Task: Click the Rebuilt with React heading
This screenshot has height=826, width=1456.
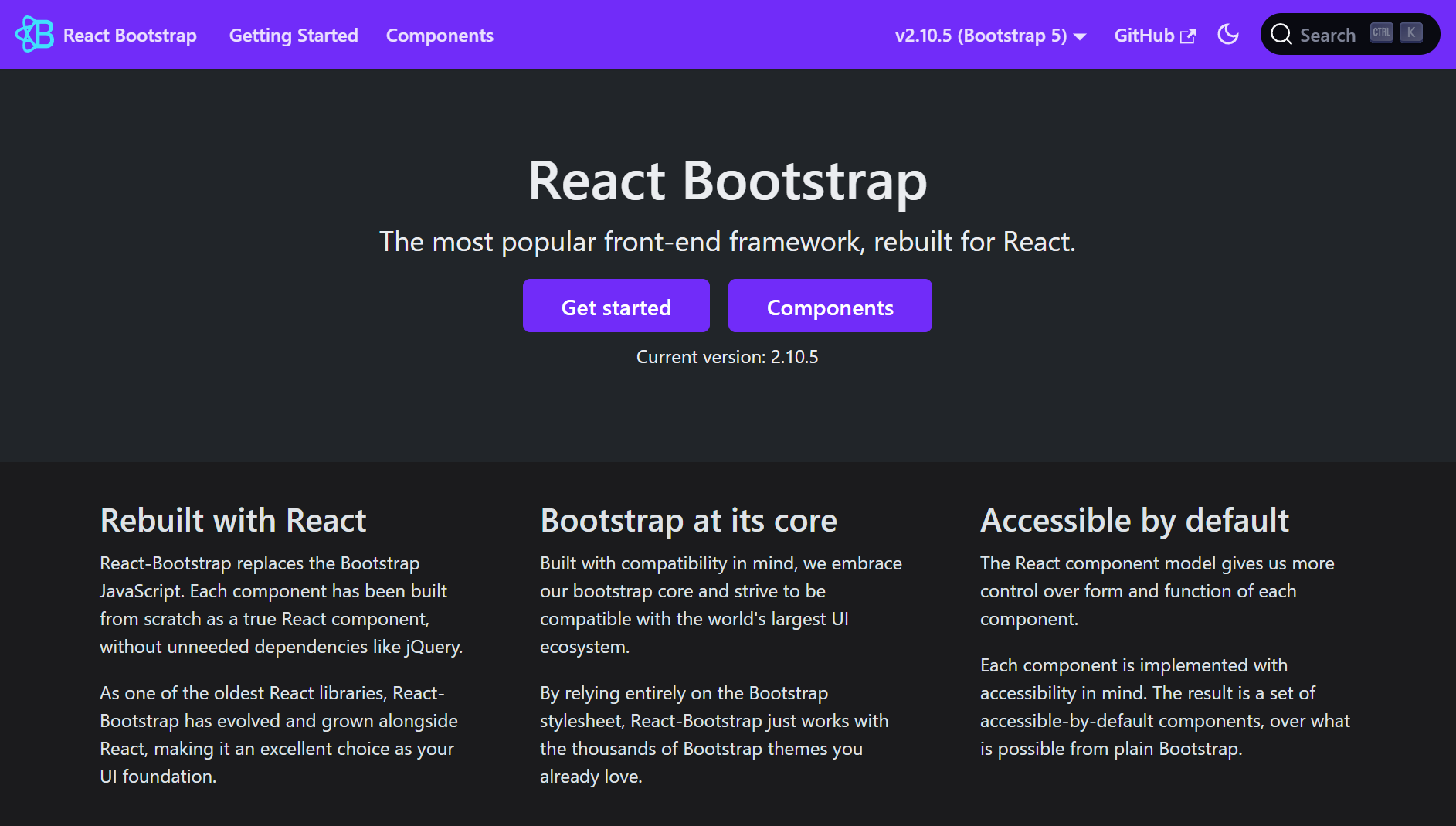Action: pyautogui.click(x=233, y=521)
